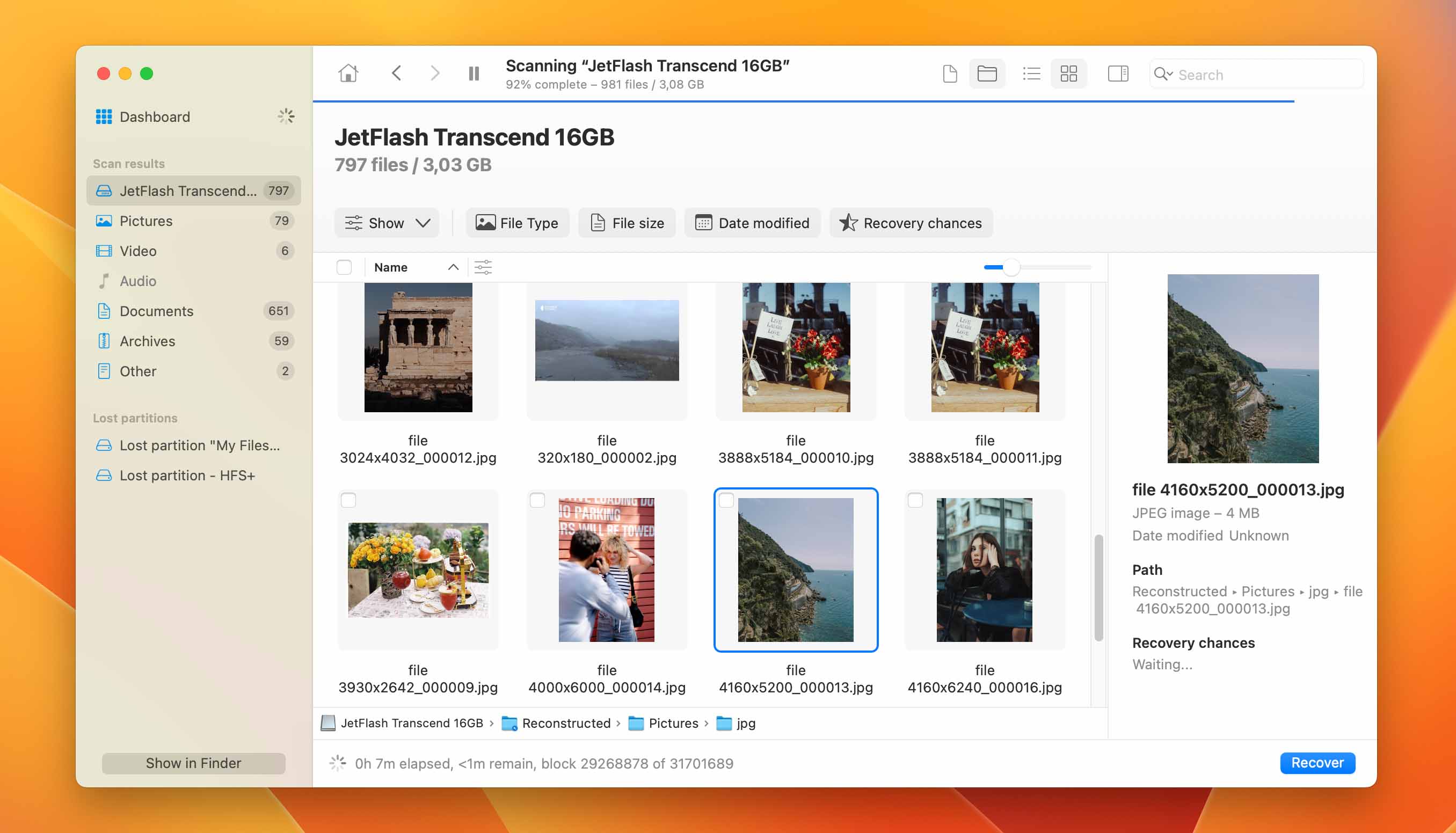Select JetFlash Transcend scan result
The image size is (1456, 833).
pos(193,191)
